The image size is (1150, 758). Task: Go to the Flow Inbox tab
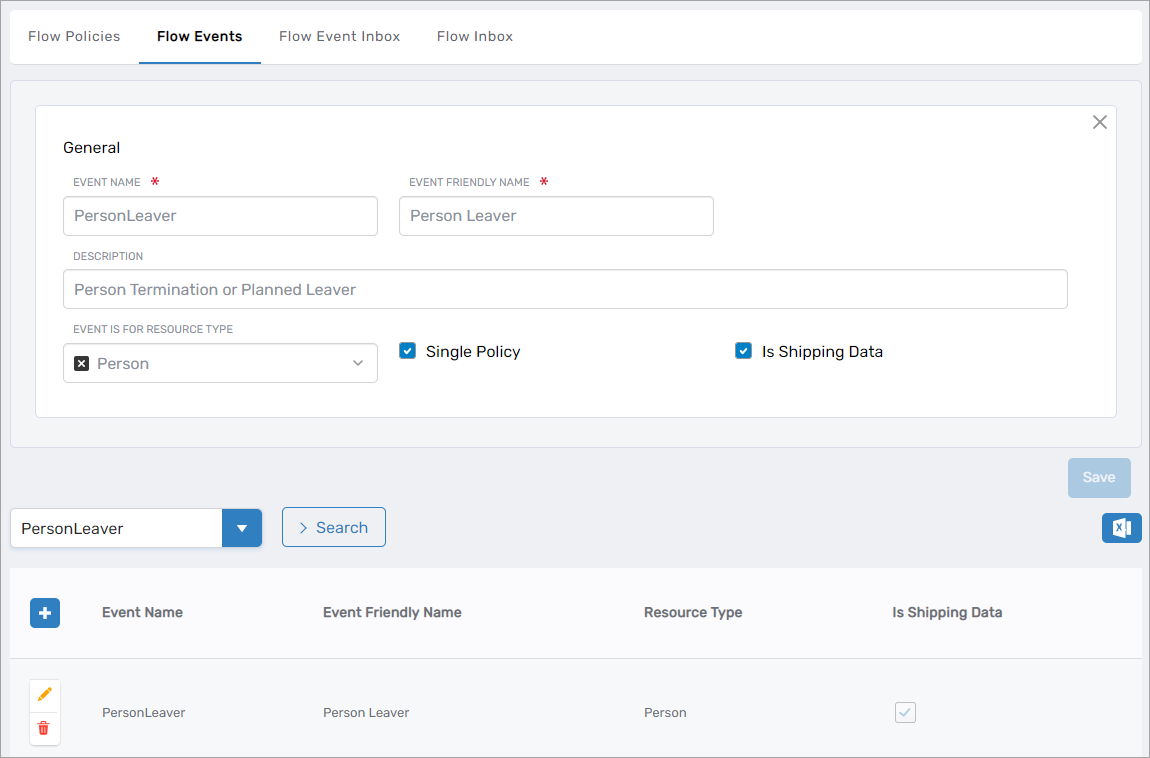[474, 37]
